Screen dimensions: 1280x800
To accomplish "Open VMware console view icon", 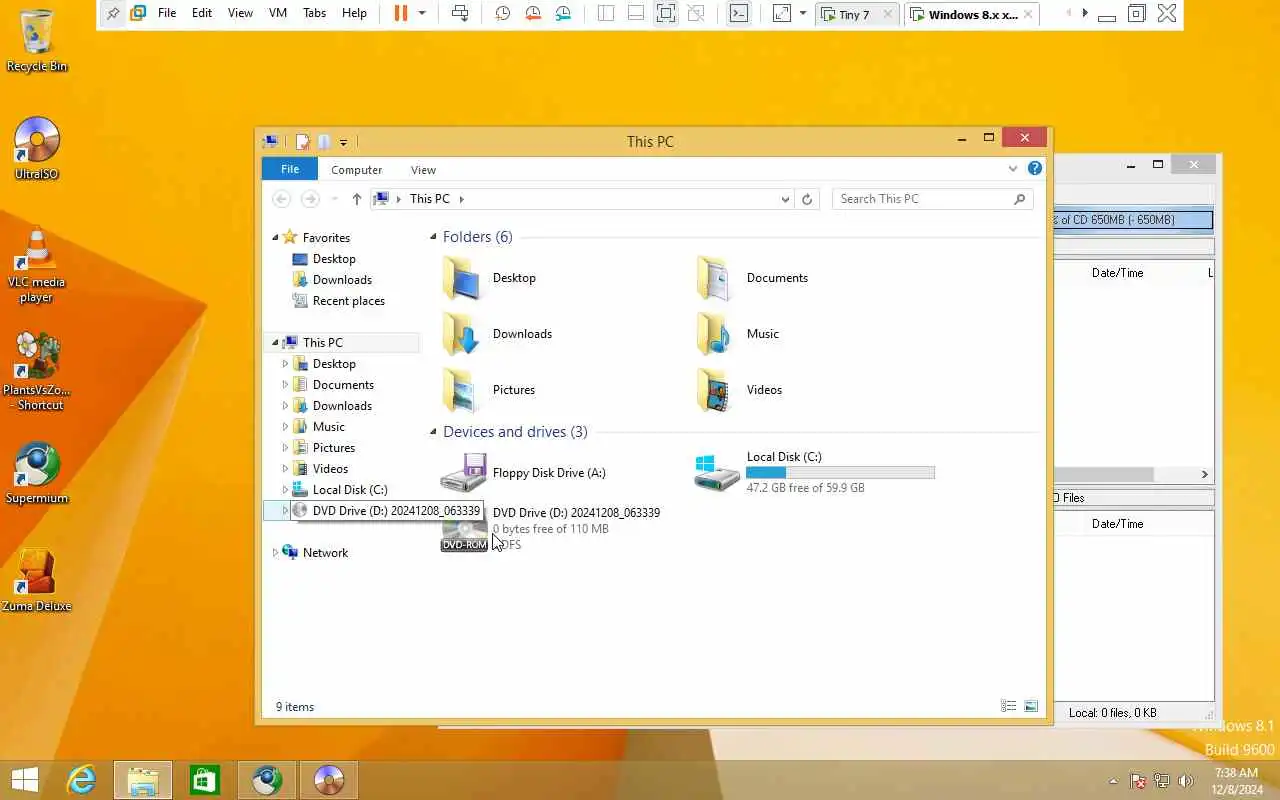I will tap(738, 13).
